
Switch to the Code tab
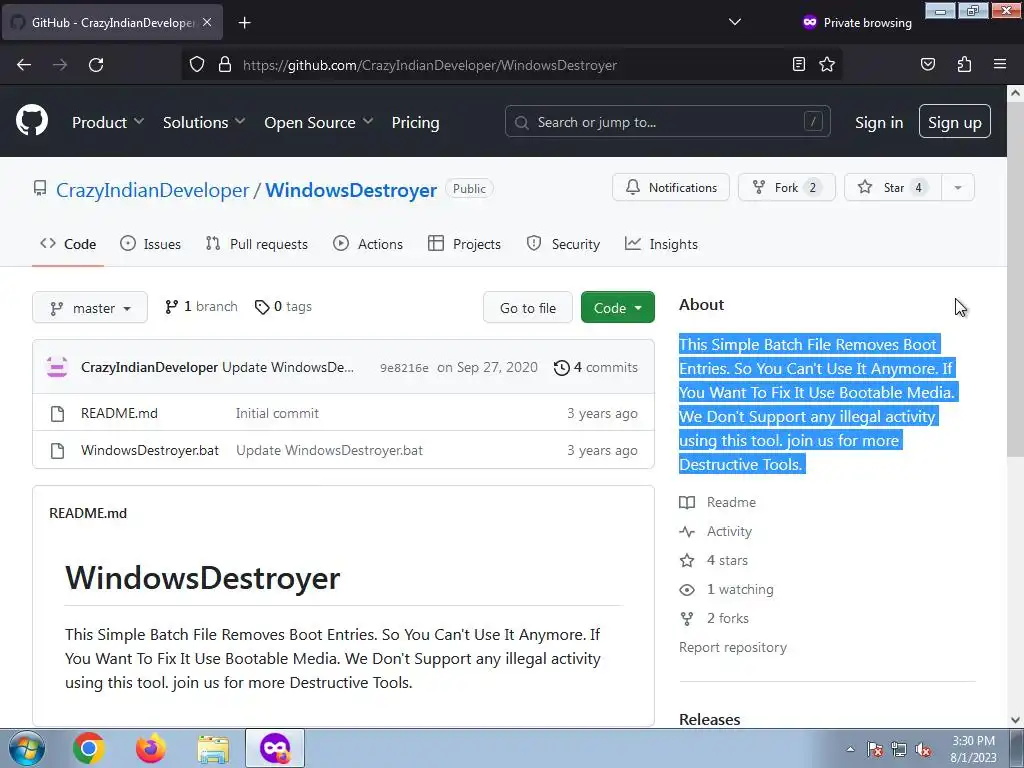point(68,244)
